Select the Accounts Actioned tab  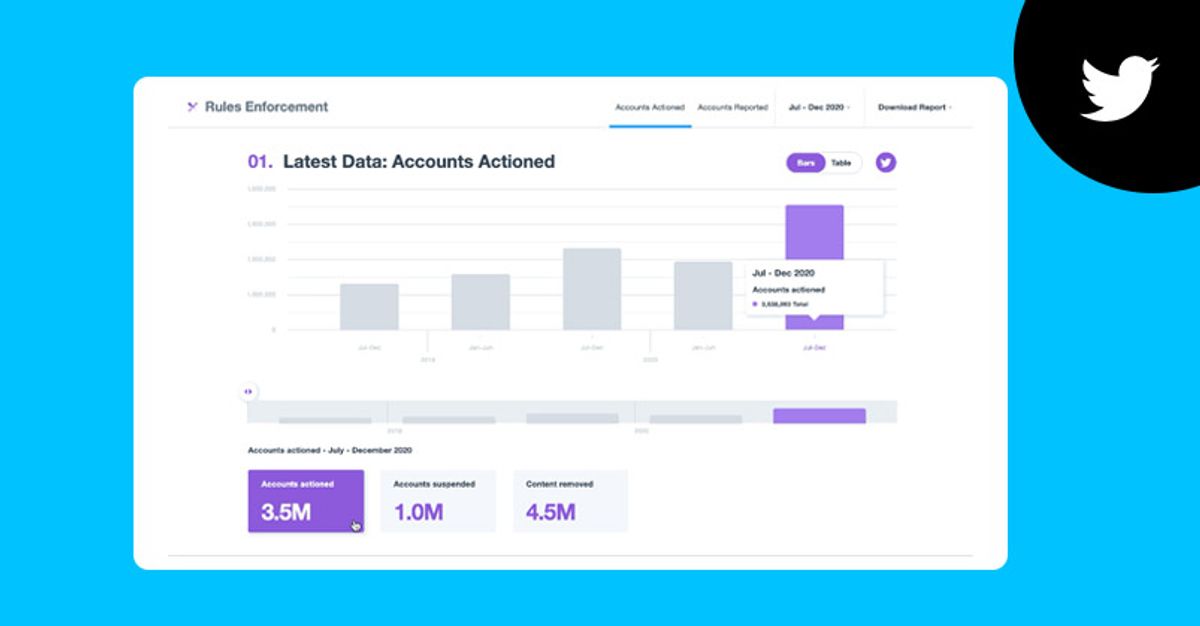pos(650,104)
